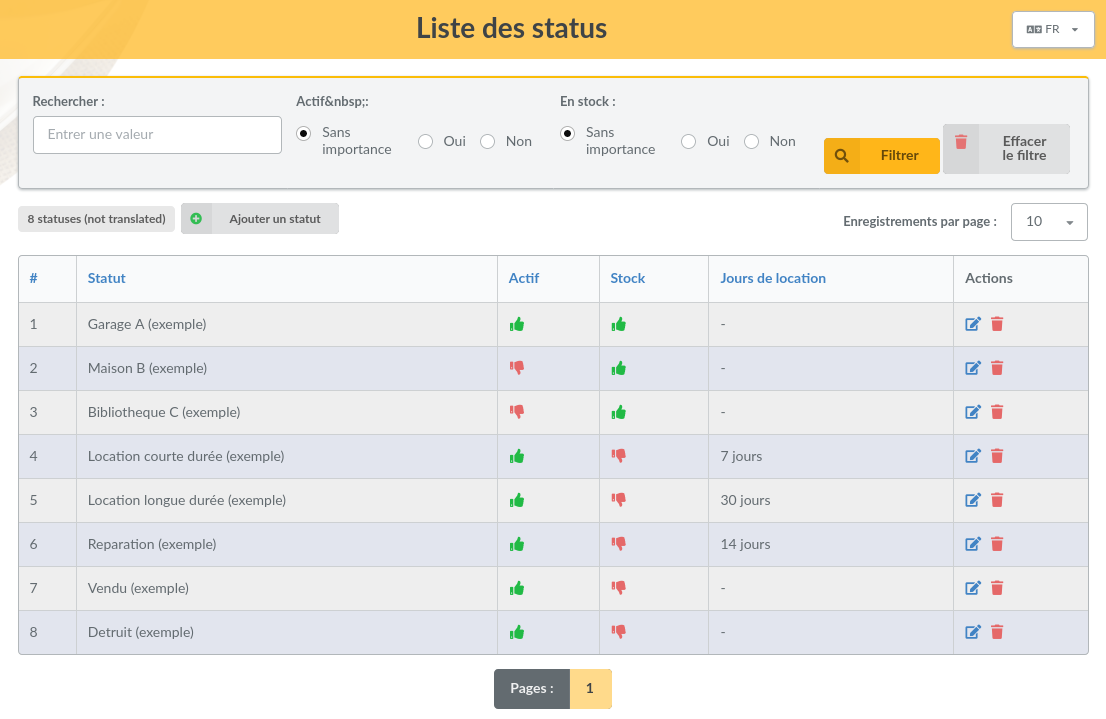Open the FR language dropdown
The height and width of the screenshot is (719, 1106).
tap(1053, 30)
